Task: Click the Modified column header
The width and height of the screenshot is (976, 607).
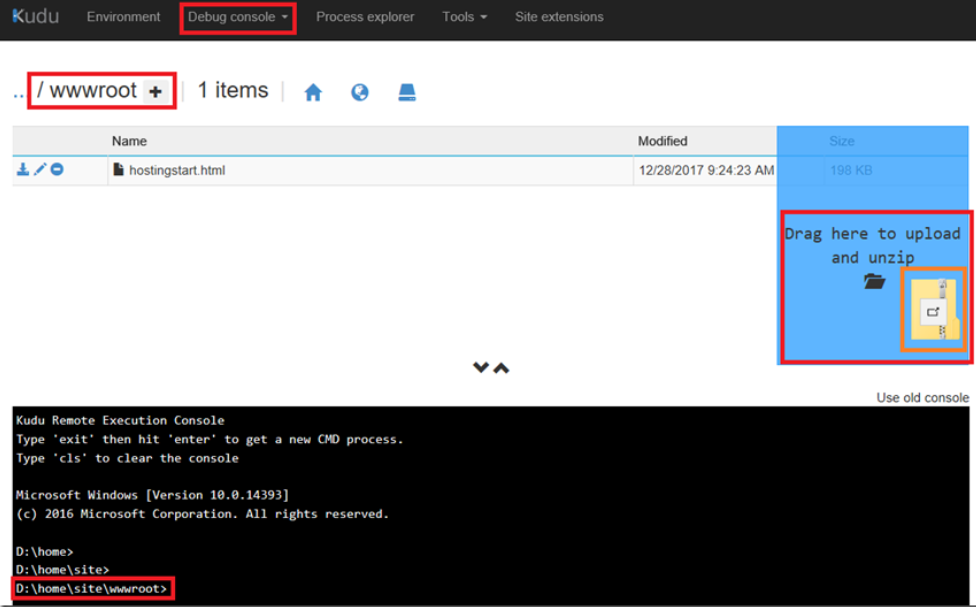Action: pyautogui.click(x=662, y=141)
